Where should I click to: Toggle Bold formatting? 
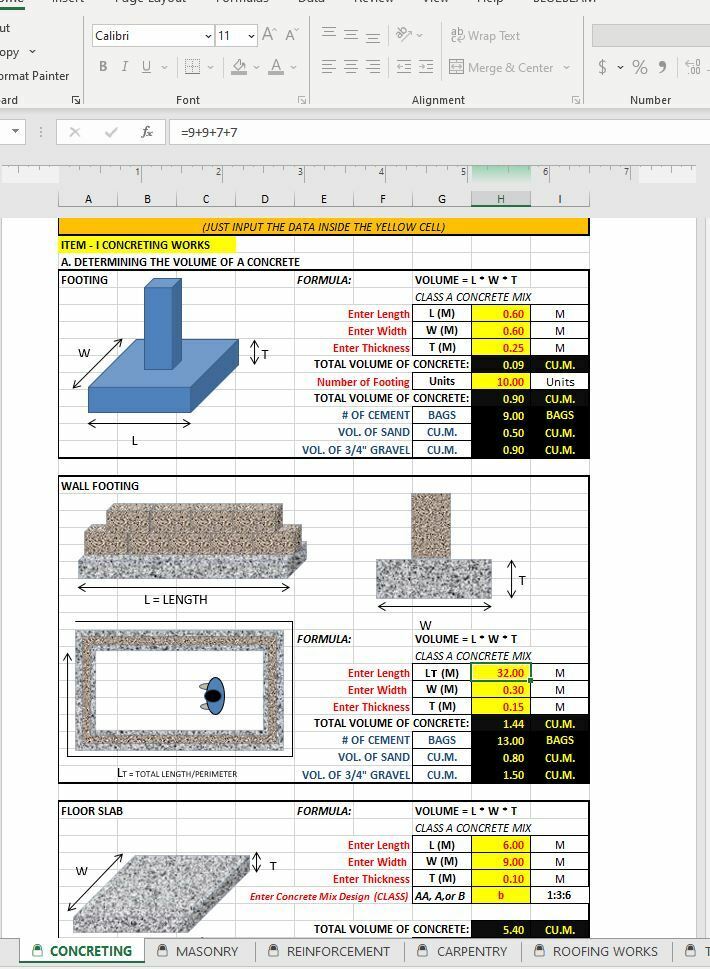tap(103, 67)
